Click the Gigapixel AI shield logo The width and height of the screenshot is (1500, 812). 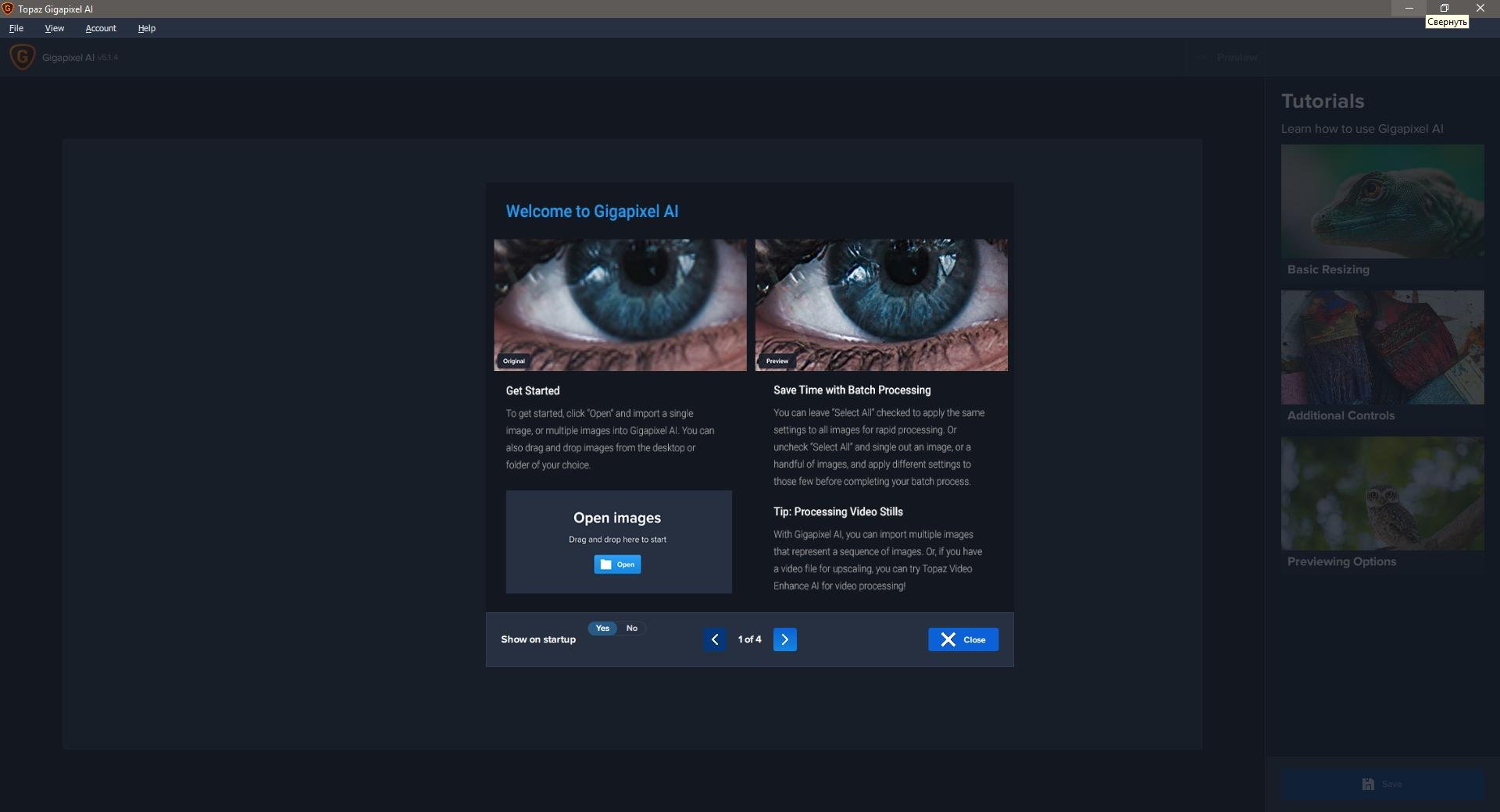[x=22, y=57]
